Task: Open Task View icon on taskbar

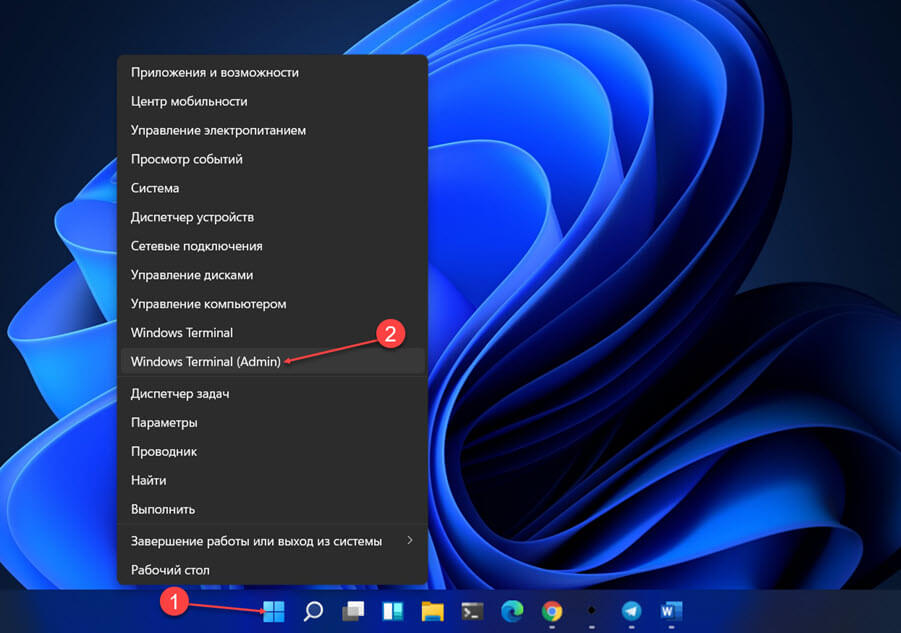Action: click(353, 611)
